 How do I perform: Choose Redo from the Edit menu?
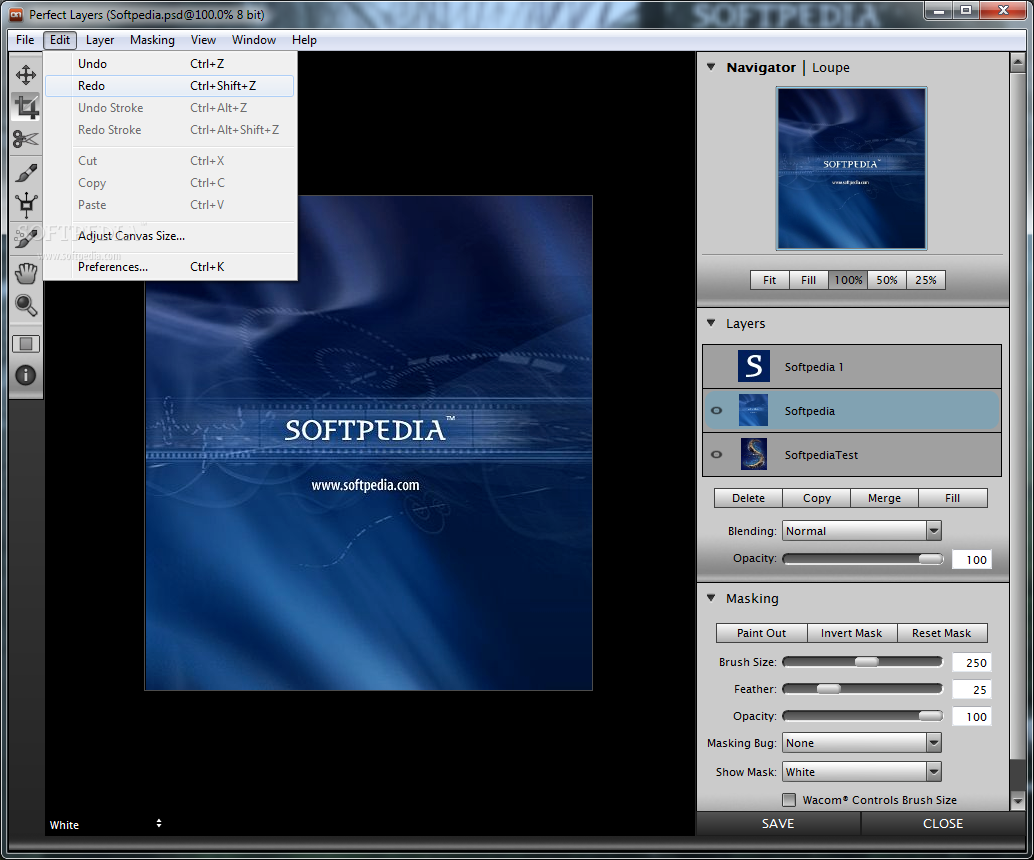(169, 86)
